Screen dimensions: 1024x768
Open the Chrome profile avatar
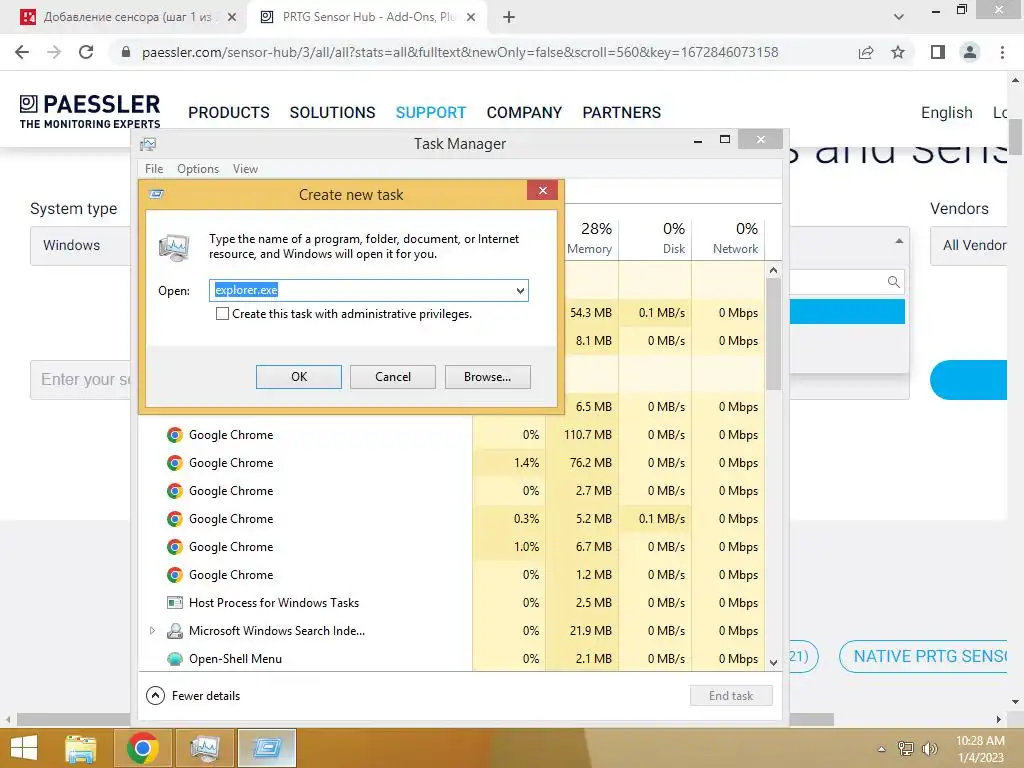pos(970,52)
